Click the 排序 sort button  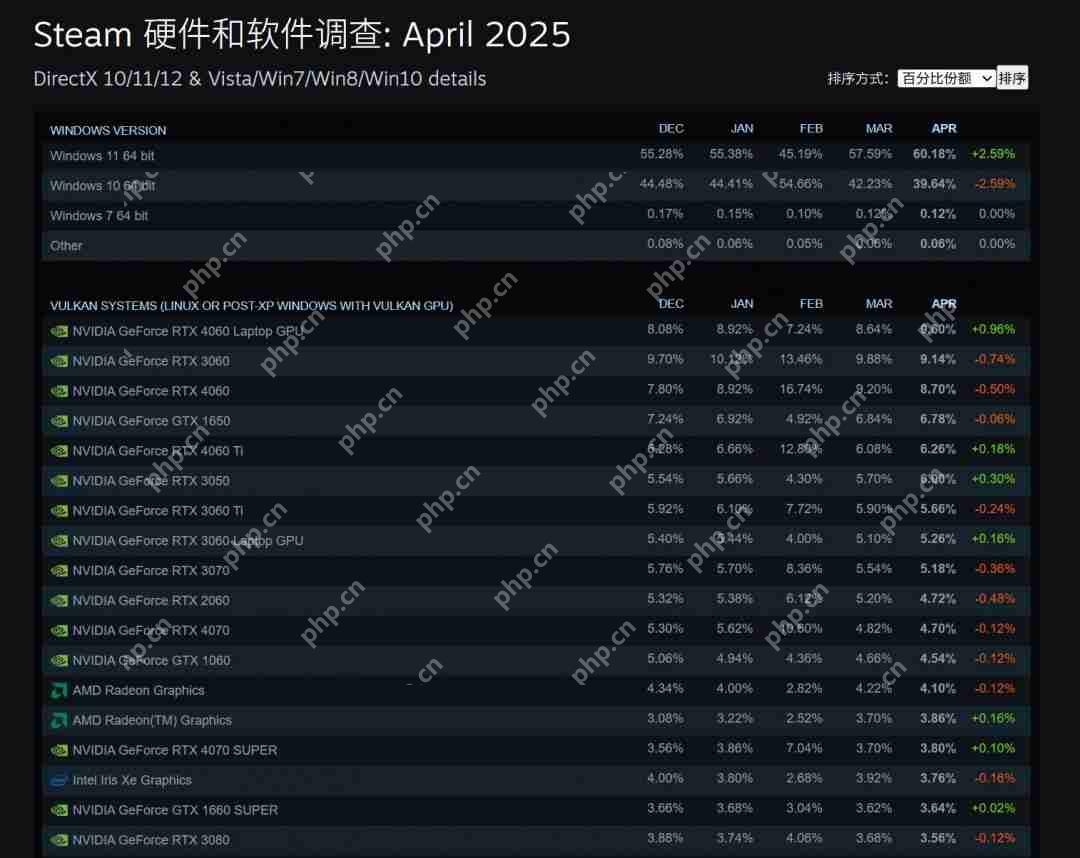click(1011, 78)
